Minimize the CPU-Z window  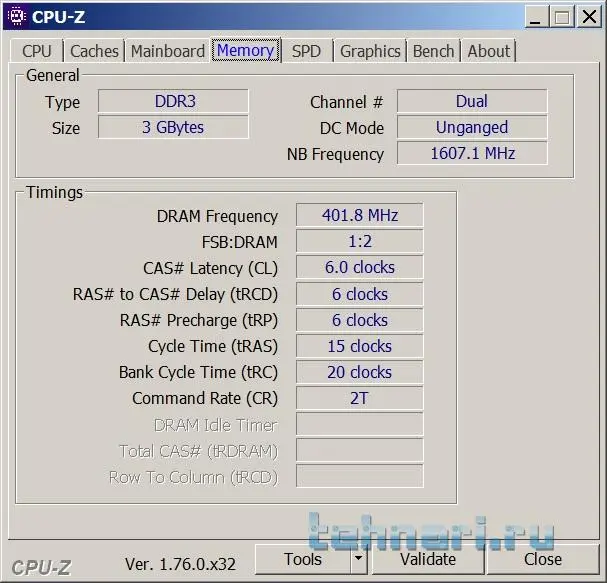tap(536, 17)
